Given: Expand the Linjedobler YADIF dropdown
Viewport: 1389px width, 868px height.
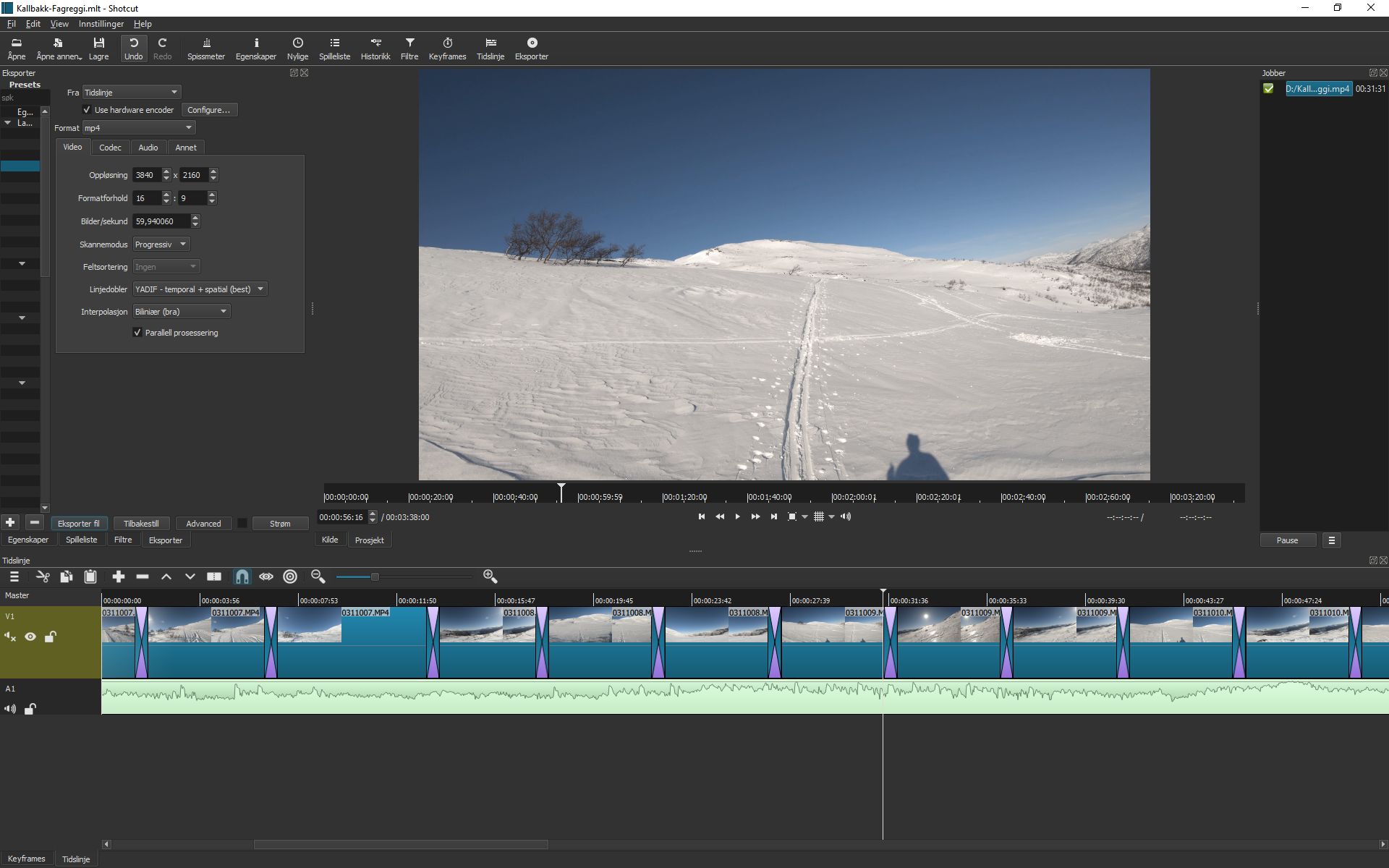Looking at the screenshot, I should click(x=200, y=289).
